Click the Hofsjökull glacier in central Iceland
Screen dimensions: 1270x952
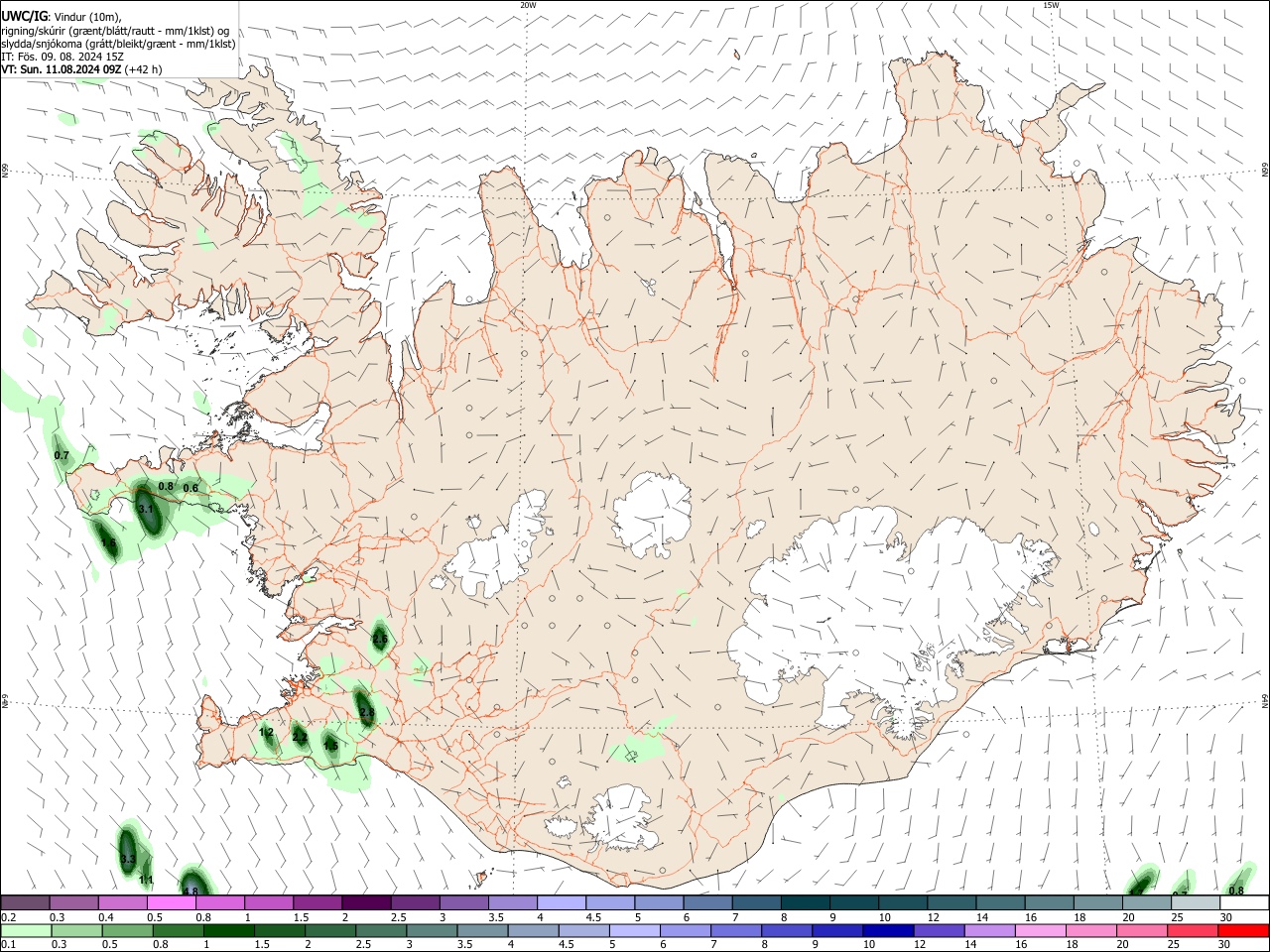tap(652, 514)
